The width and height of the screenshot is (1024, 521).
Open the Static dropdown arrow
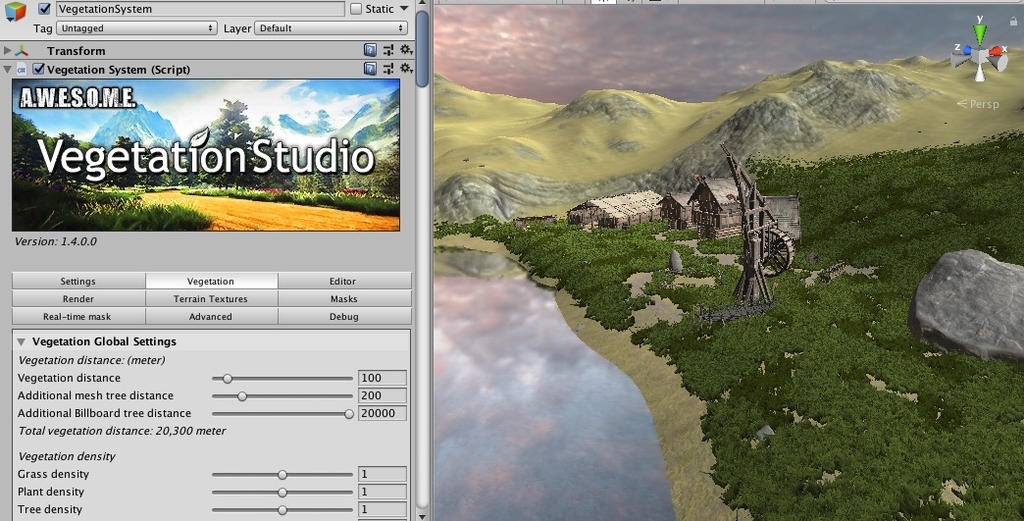404,8
